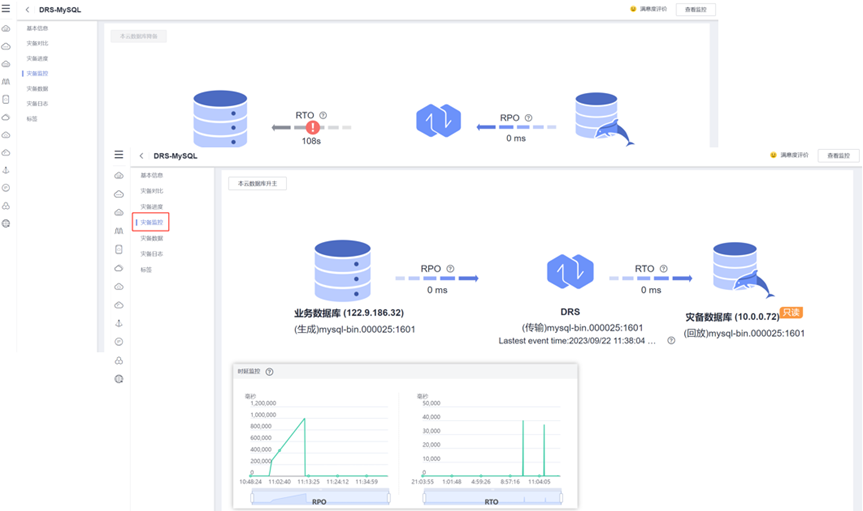Open 灾备日志 in back window menu

(x=37, y=104)
